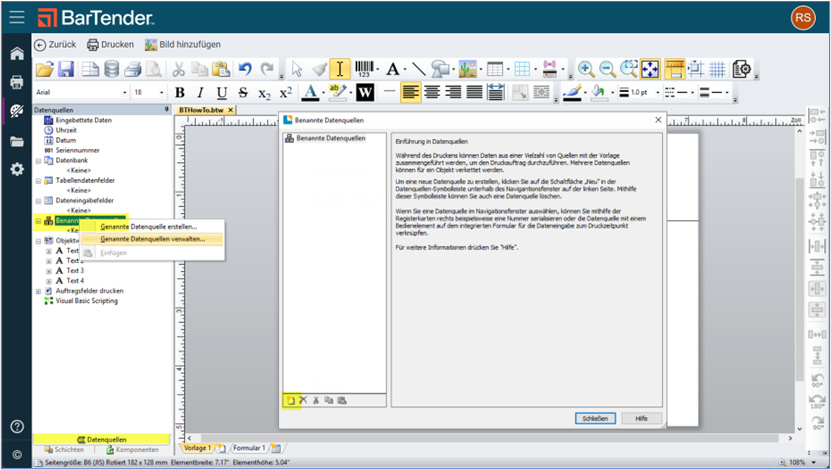Toggle Bold formatting

181,92
